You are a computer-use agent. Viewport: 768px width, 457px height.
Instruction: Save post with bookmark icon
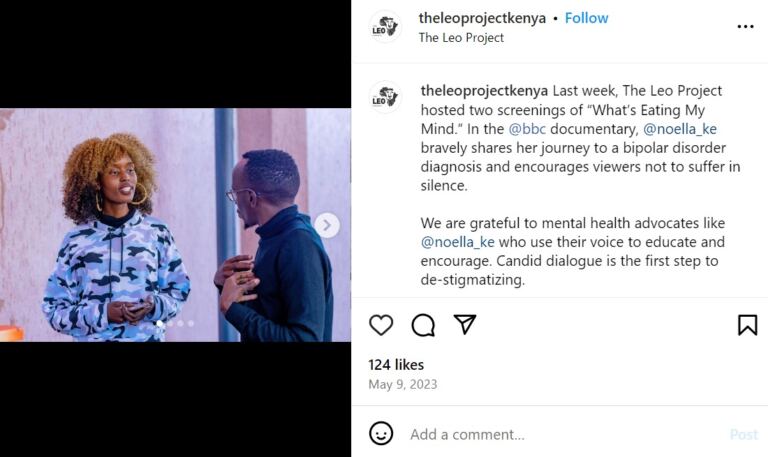tap(747, 325)
